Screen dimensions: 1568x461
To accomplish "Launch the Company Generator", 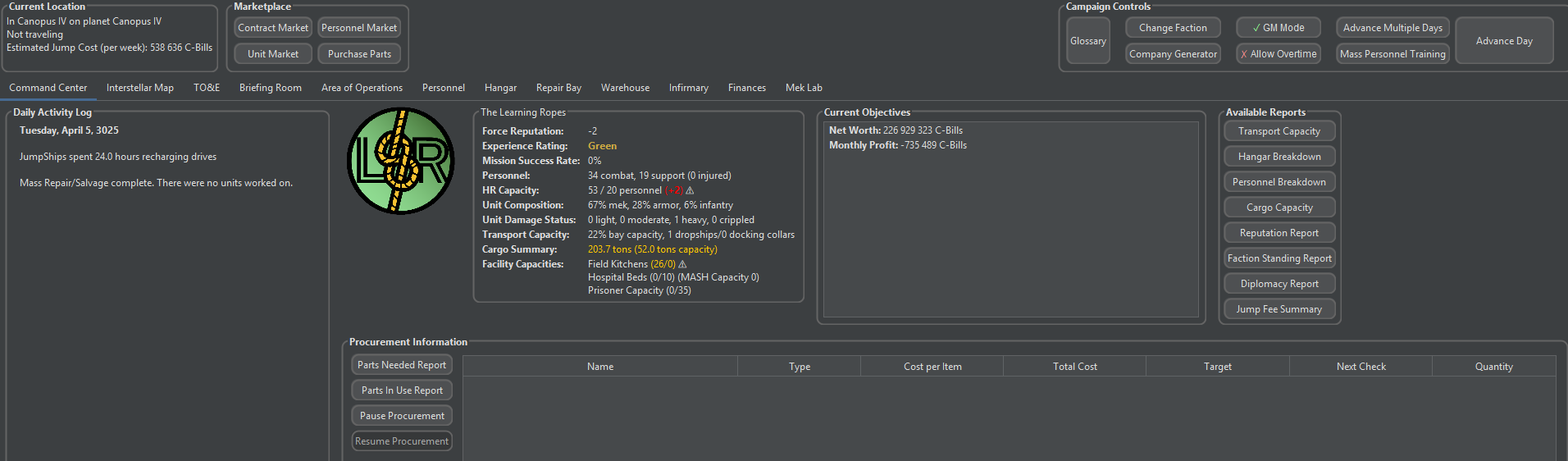I will (x=1173, y=54).
